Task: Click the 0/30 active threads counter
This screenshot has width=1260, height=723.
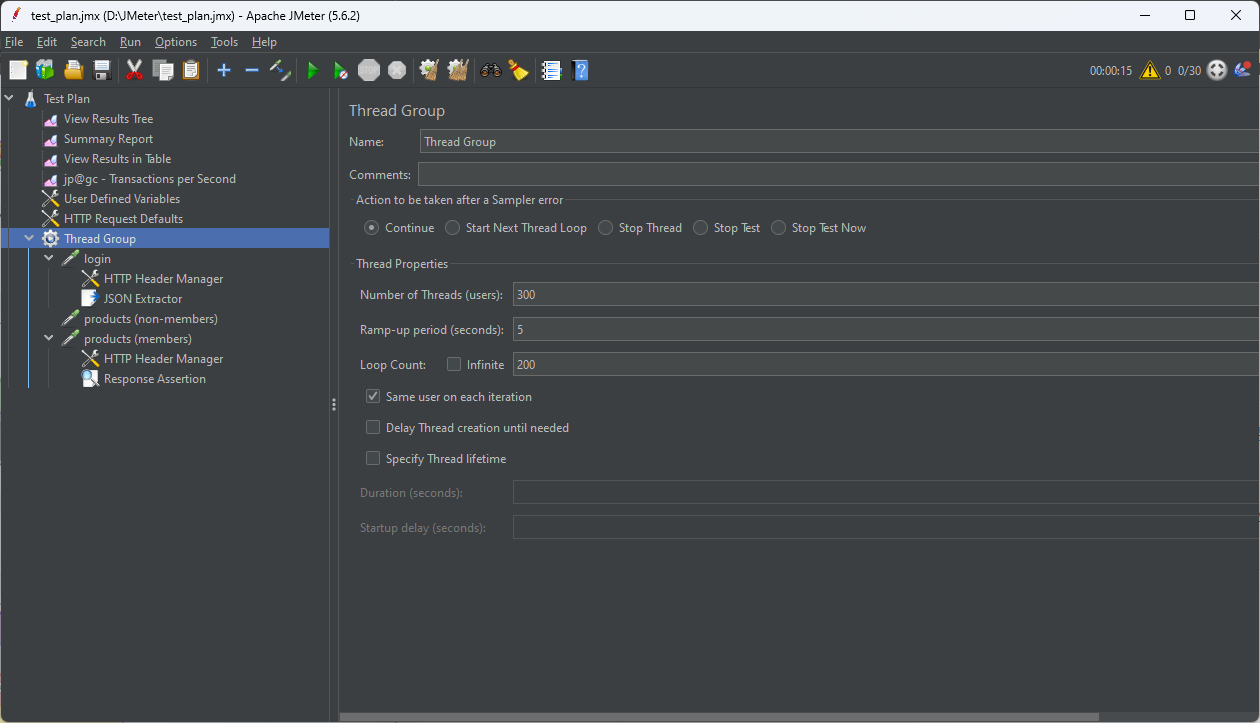Action: (x=1190, y=71)
